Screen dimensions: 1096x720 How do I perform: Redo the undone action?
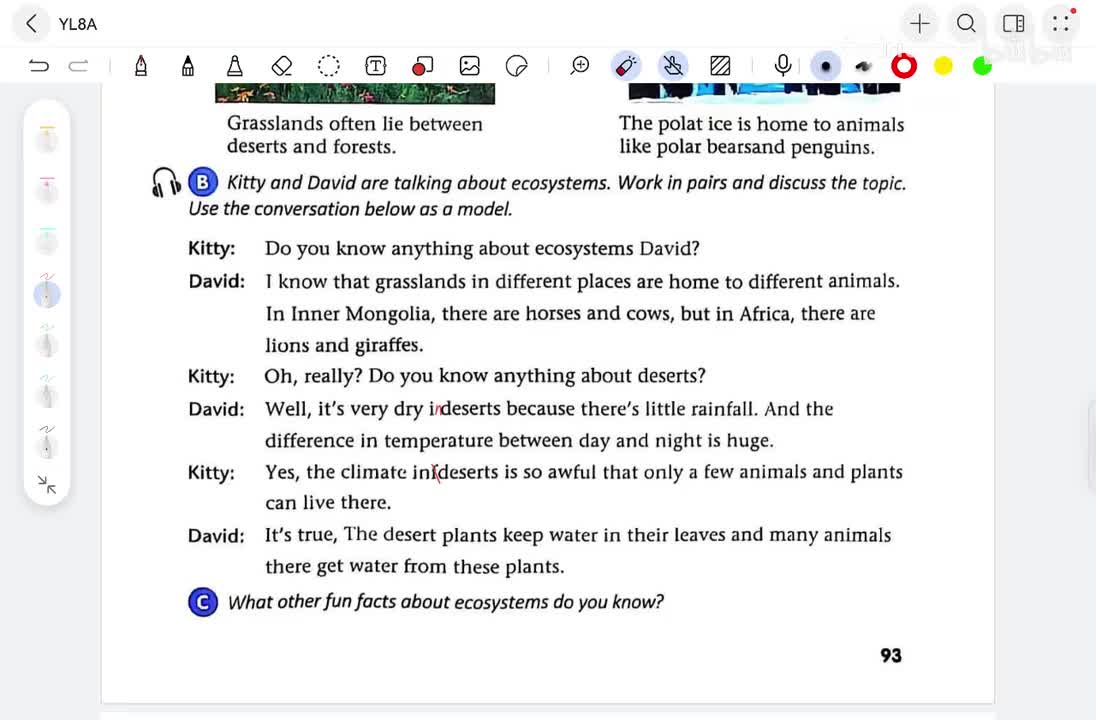78,66
